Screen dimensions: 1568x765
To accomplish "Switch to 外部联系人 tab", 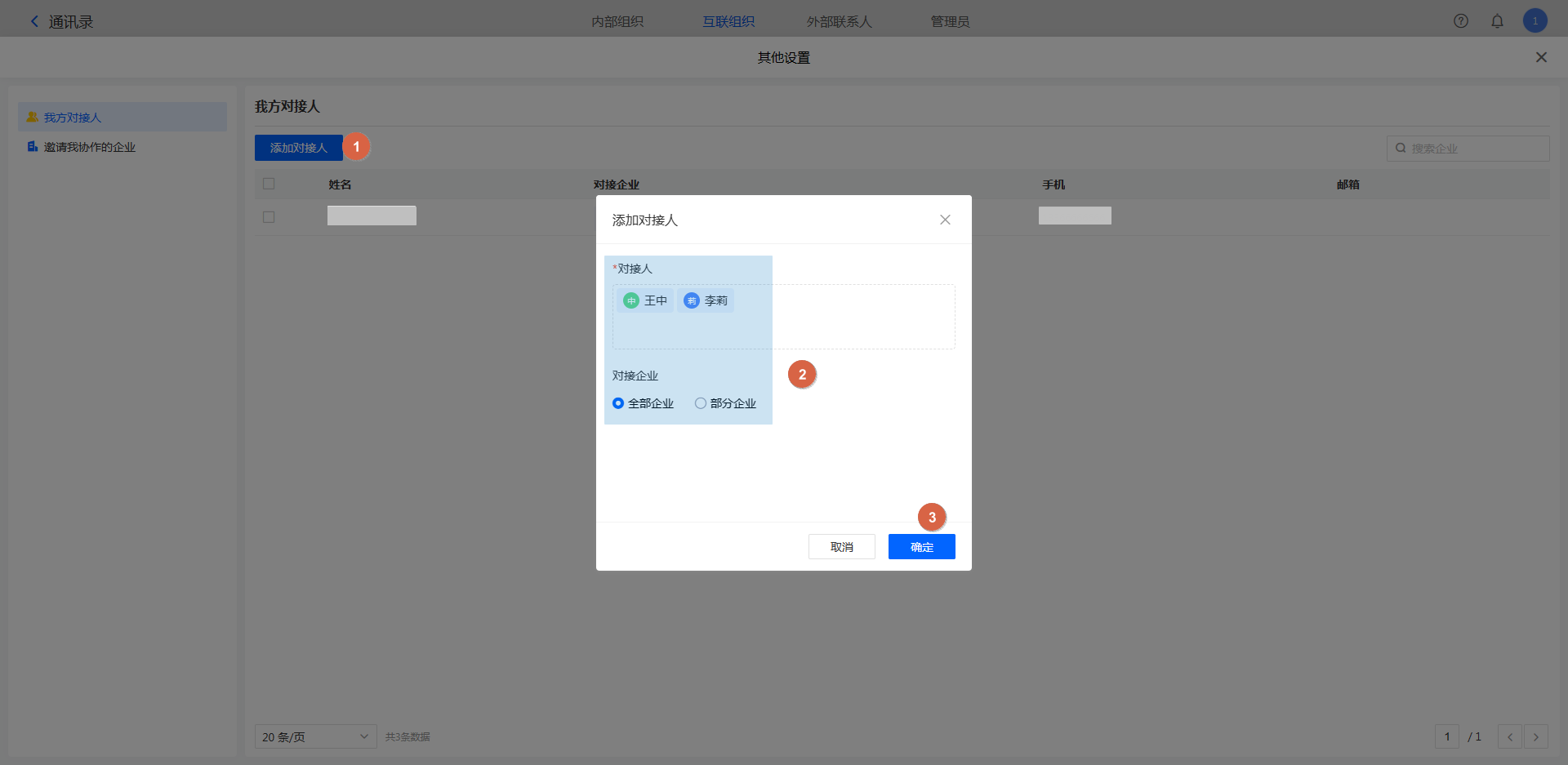I will 839,22.
